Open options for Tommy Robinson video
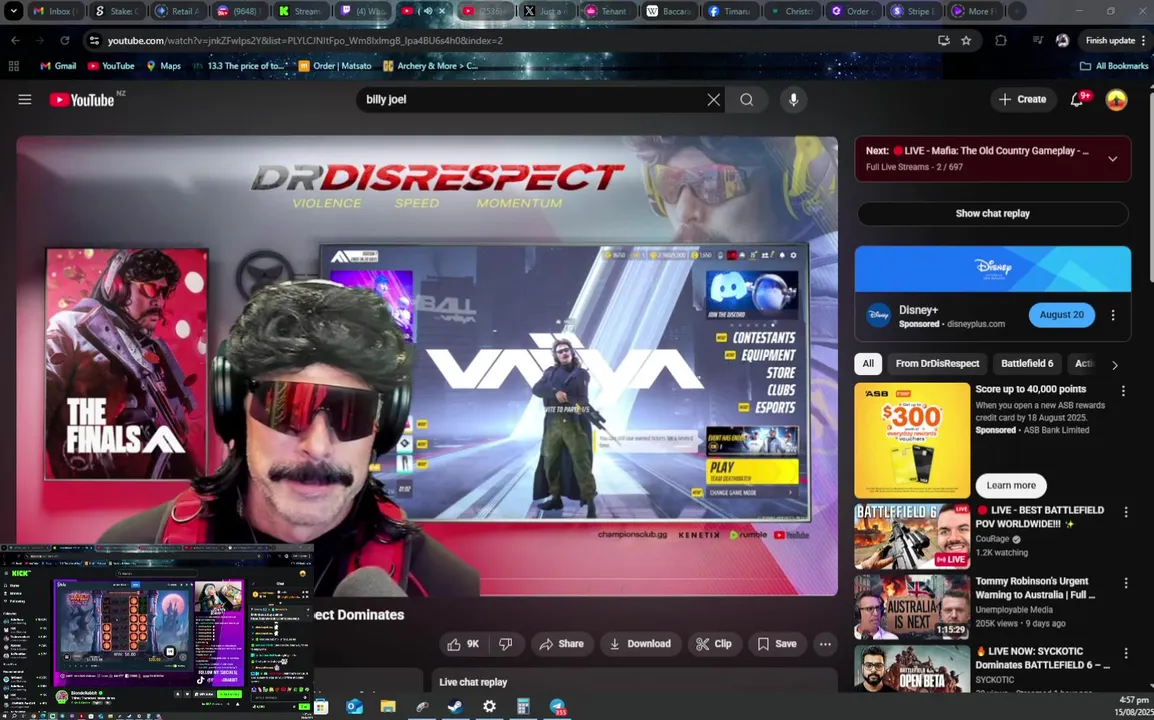This screenshot has width=1154, height=720. pyautogui.click(x=1125, y=583)
